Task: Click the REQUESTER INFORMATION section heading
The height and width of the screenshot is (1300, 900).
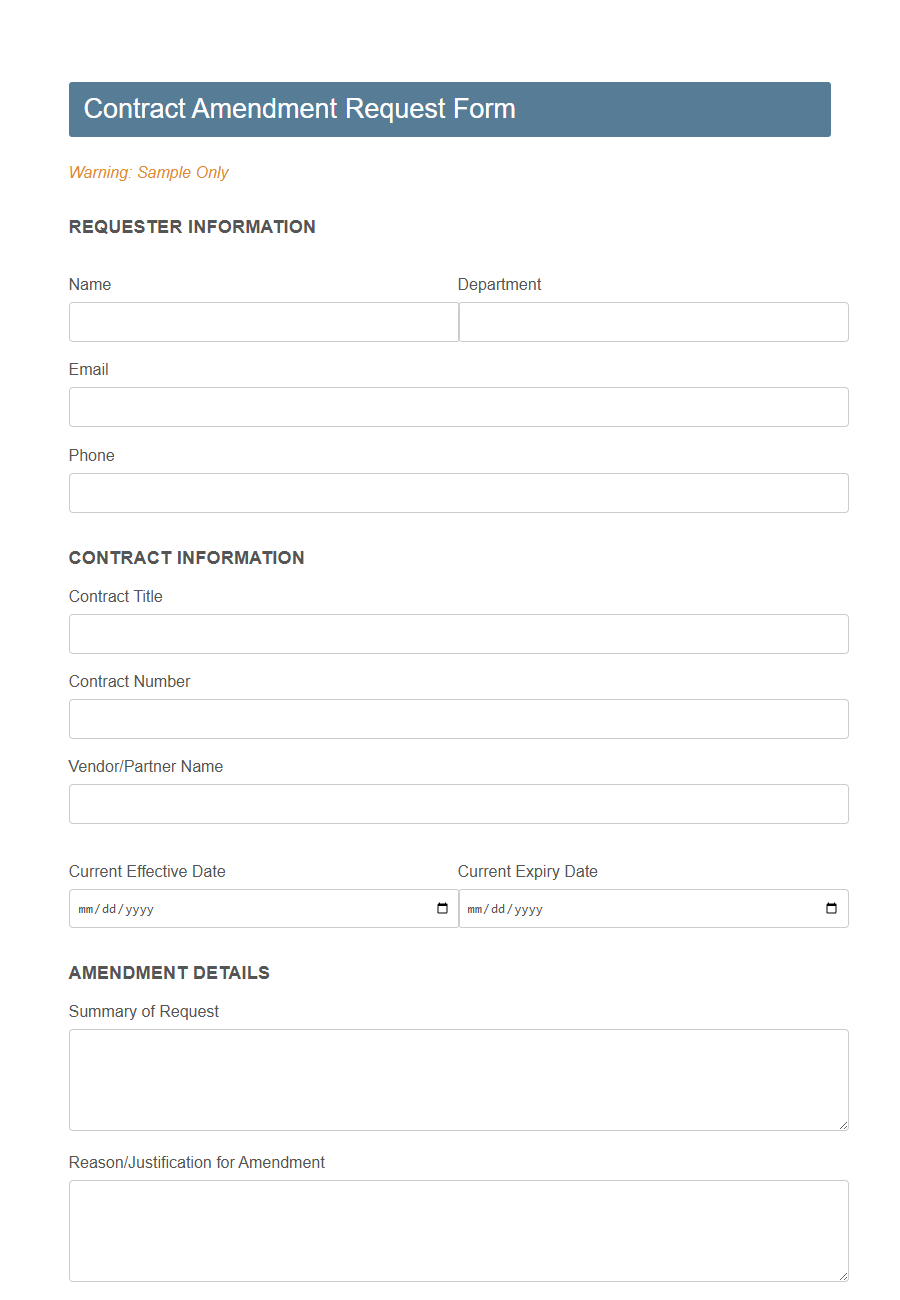Action: coord(192,227)
